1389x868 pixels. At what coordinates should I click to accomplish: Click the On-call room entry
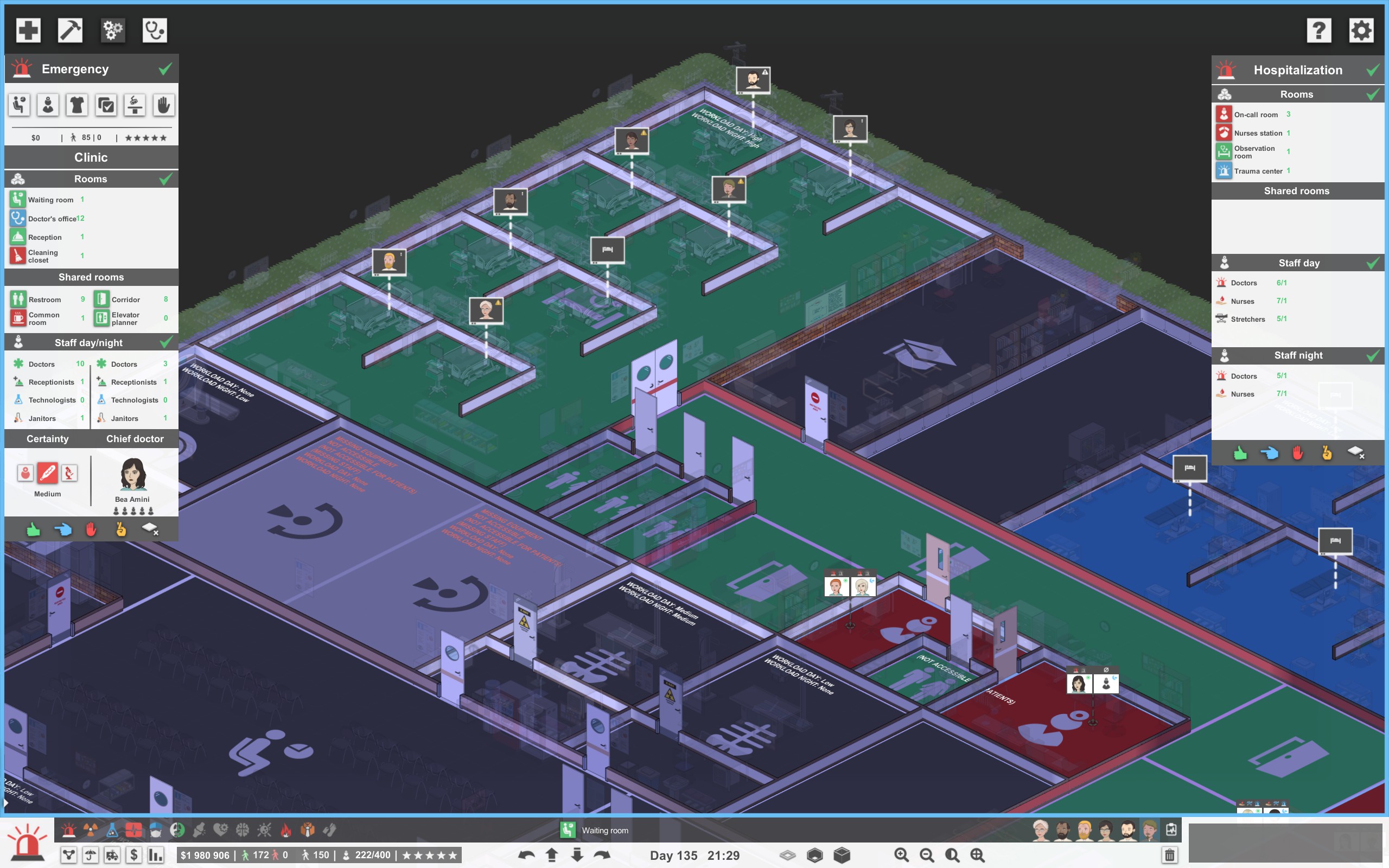1254,114
